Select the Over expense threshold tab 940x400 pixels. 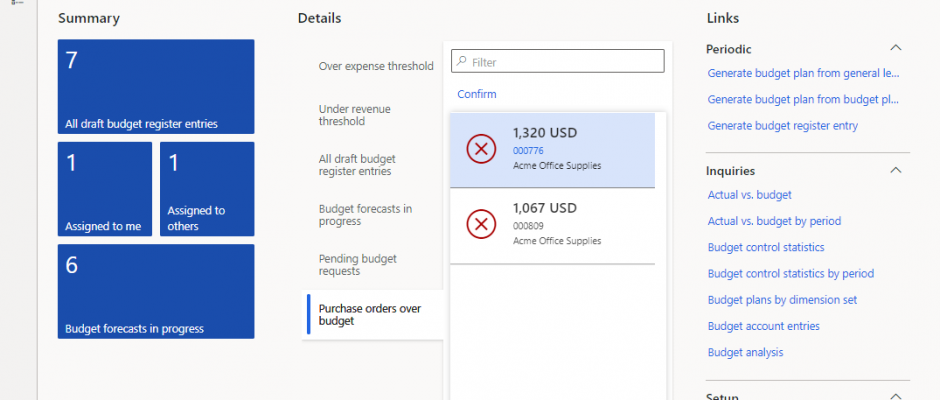376,66
